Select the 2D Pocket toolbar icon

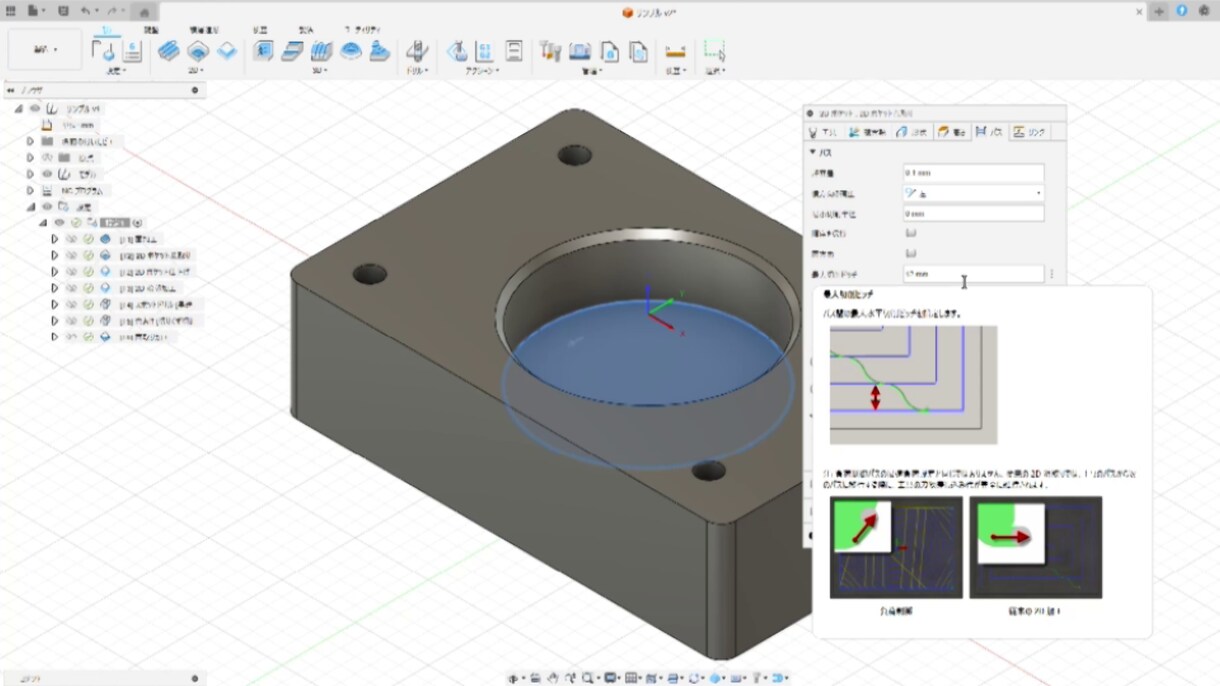(198, 50)
